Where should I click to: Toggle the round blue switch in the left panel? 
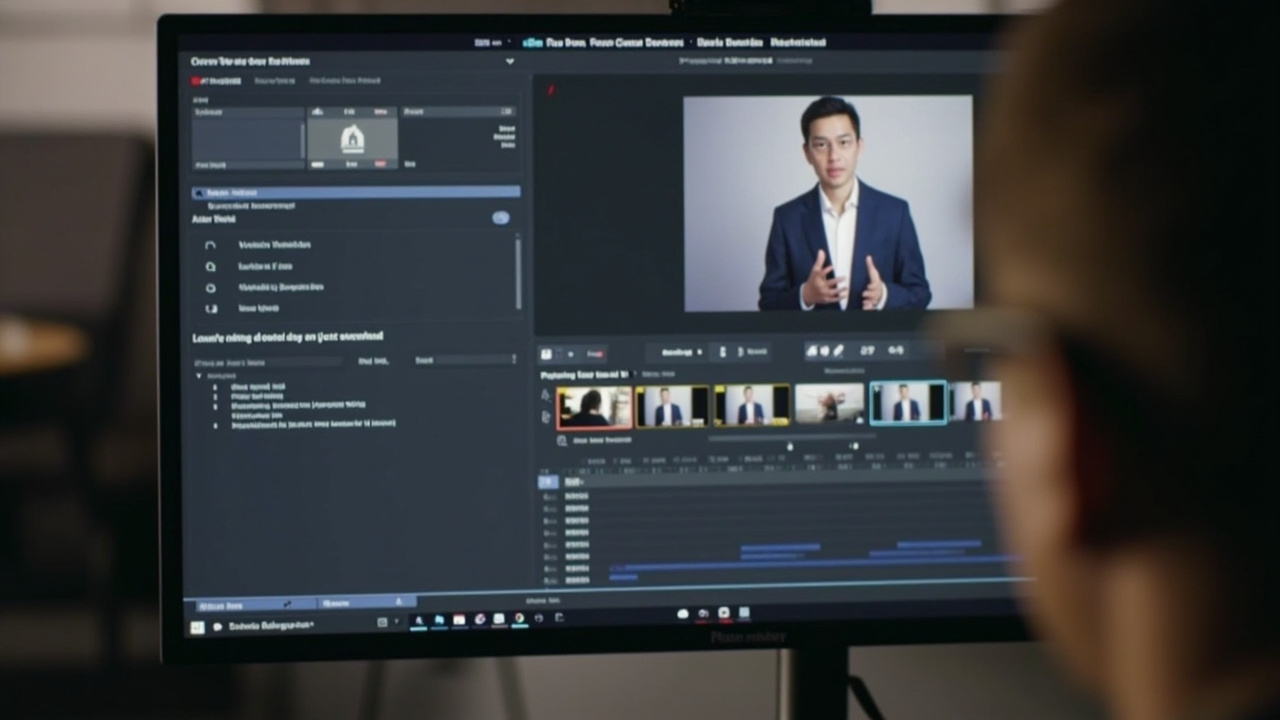(501, 217)
